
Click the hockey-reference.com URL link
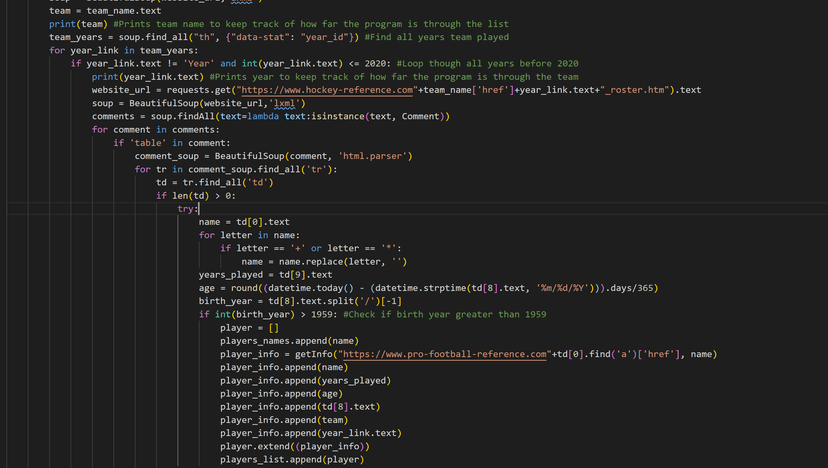tap(327, 90)
